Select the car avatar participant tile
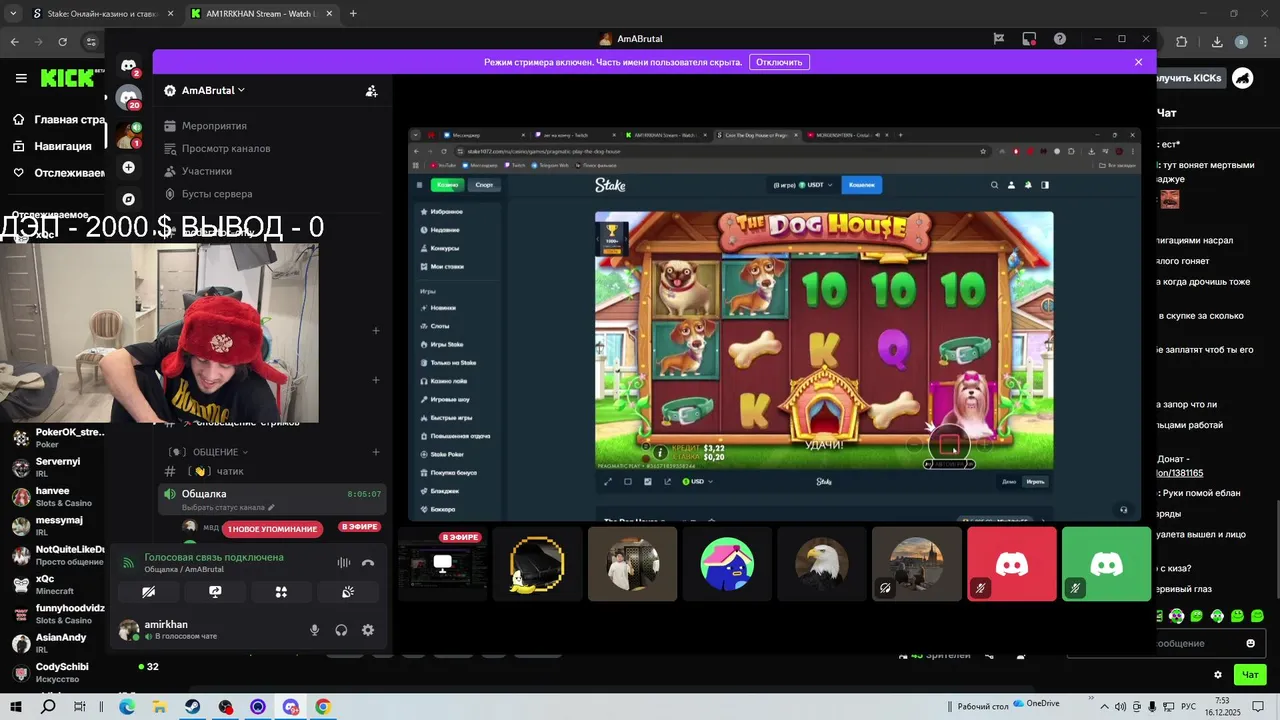The image size is (1280, 720). (x=537, y=564)
